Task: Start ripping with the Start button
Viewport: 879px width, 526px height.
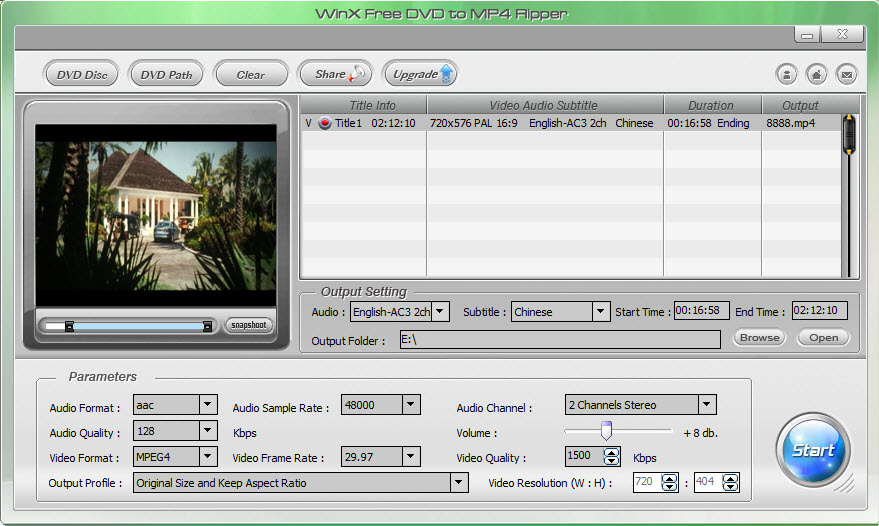Action: pyautogui.click(x=813, y=450)
